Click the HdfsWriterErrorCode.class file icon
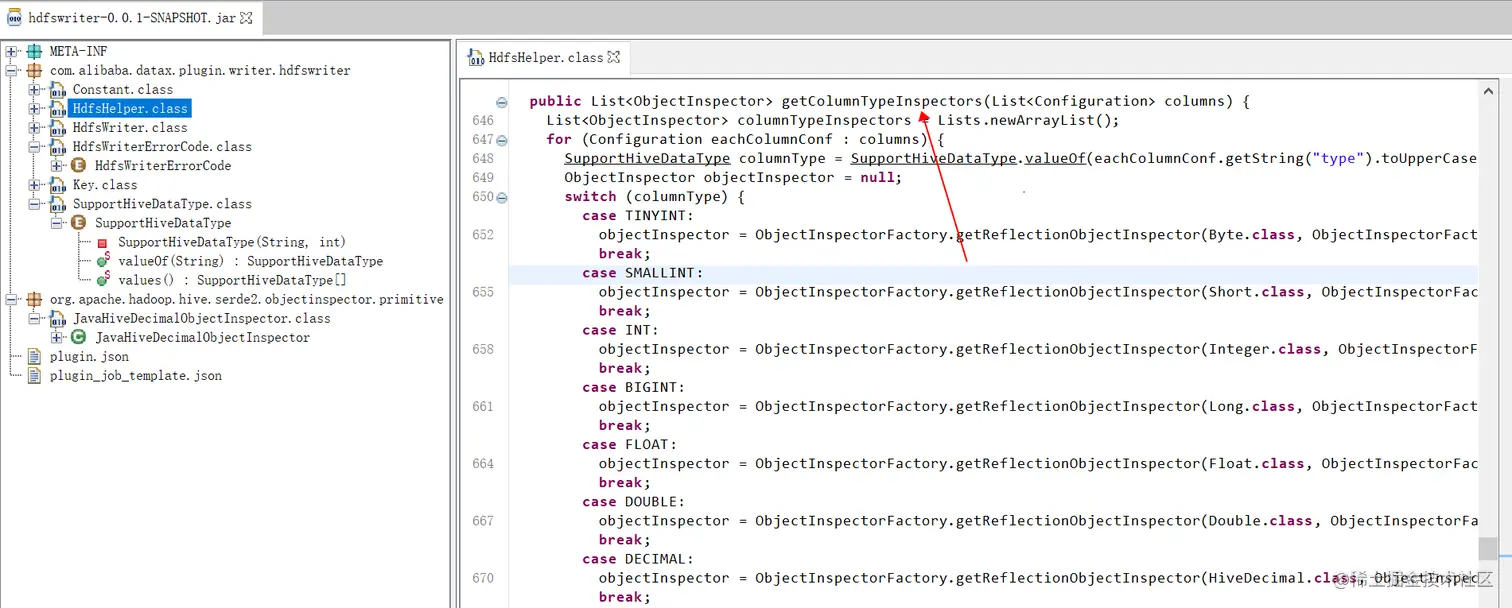 [57, 146]
